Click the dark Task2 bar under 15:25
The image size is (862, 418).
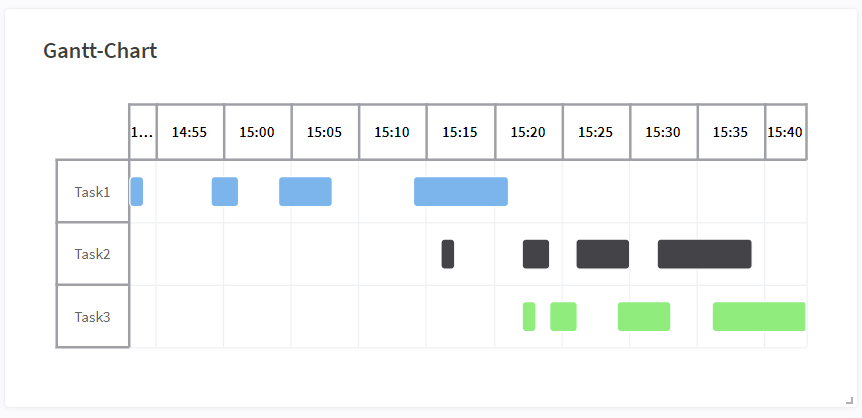tap(603, 254)
